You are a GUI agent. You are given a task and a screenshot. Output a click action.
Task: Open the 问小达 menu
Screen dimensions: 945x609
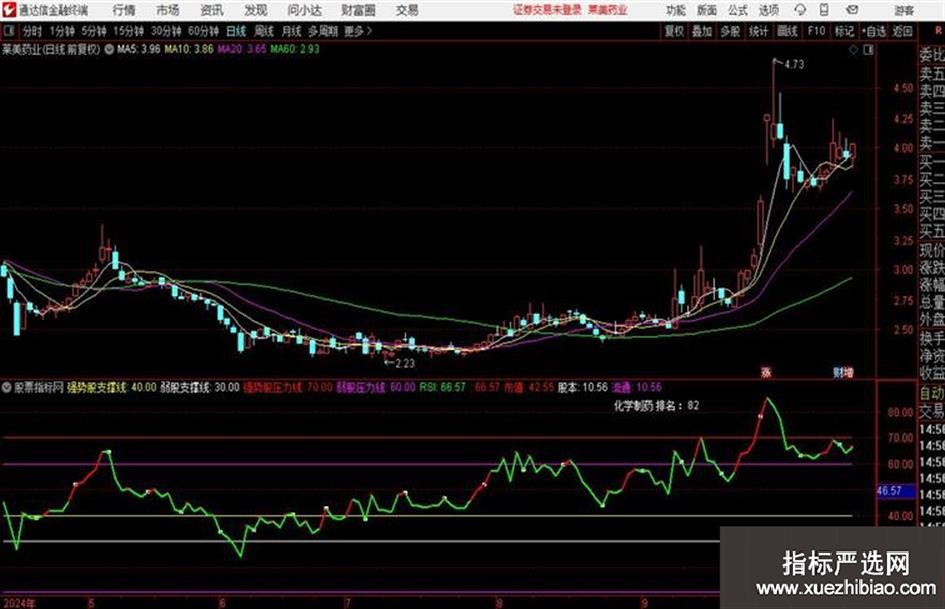click(x=304, y=10)
